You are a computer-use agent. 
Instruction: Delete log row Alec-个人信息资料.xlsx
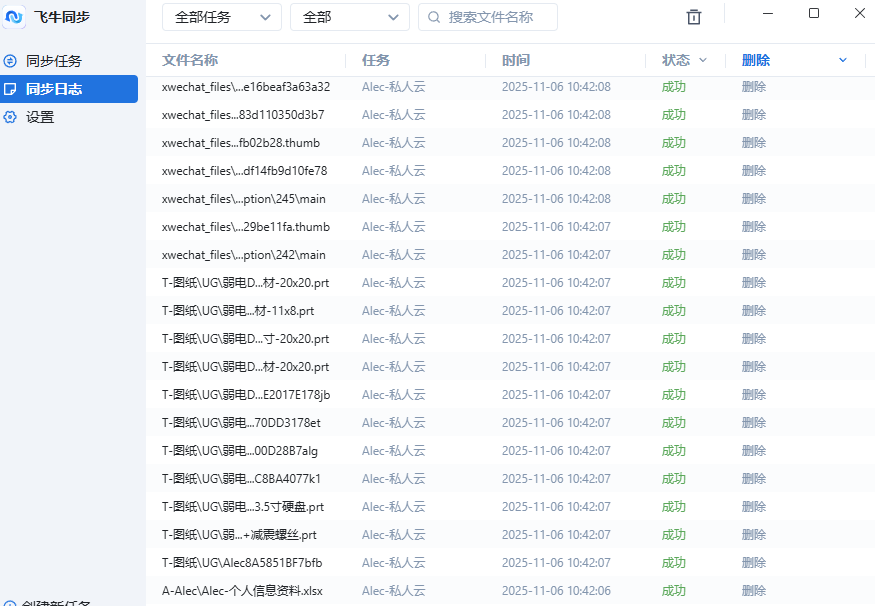(753, 591)
